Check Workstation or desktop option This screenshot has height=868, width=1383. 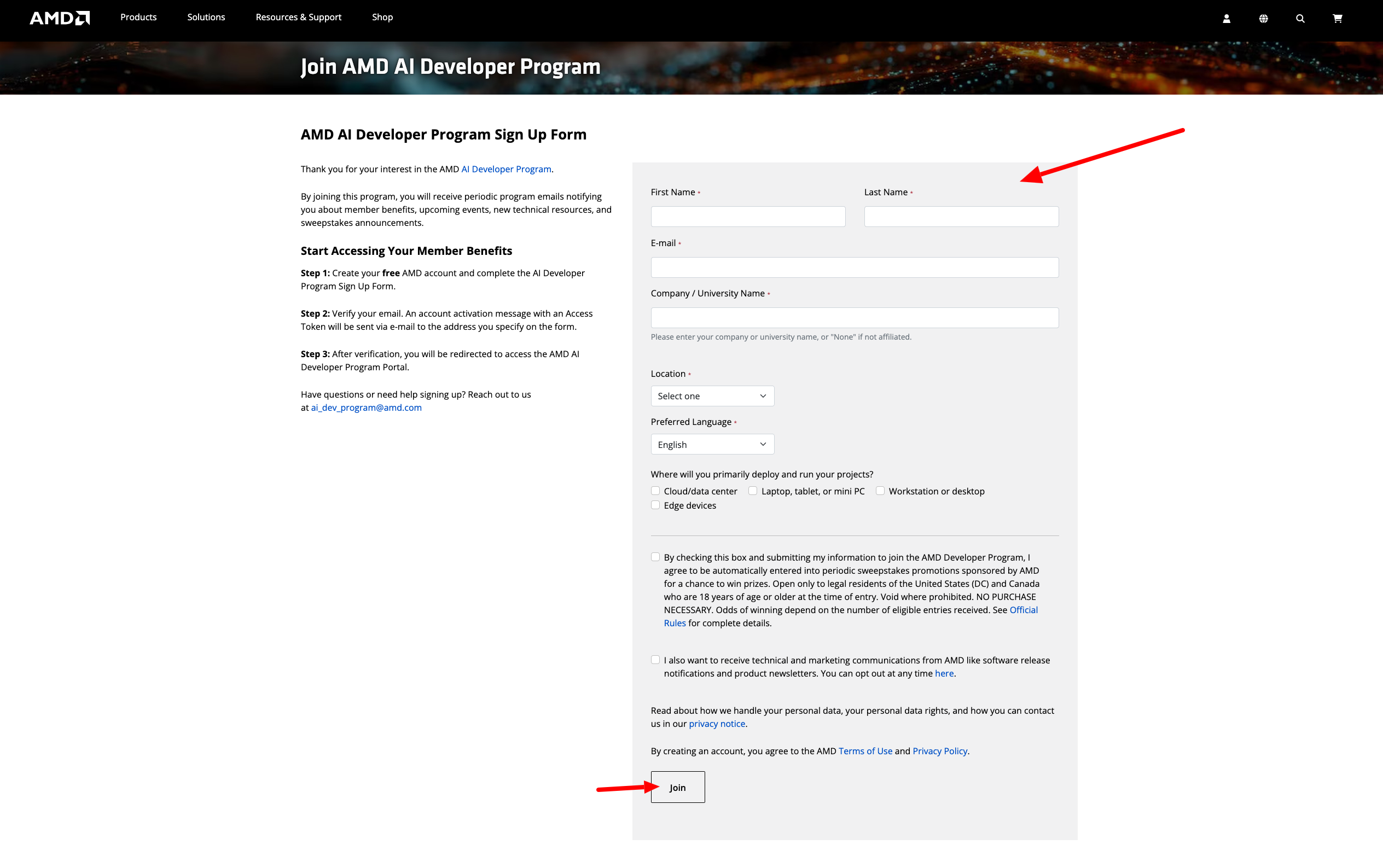pos(880,491)
